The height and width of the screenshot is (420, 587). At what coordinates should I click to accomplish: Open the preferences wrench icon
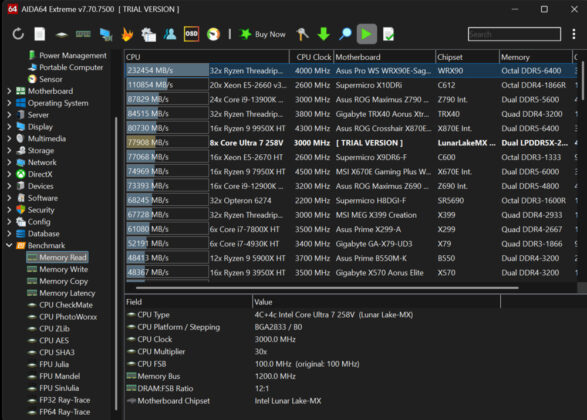[302, 34]
